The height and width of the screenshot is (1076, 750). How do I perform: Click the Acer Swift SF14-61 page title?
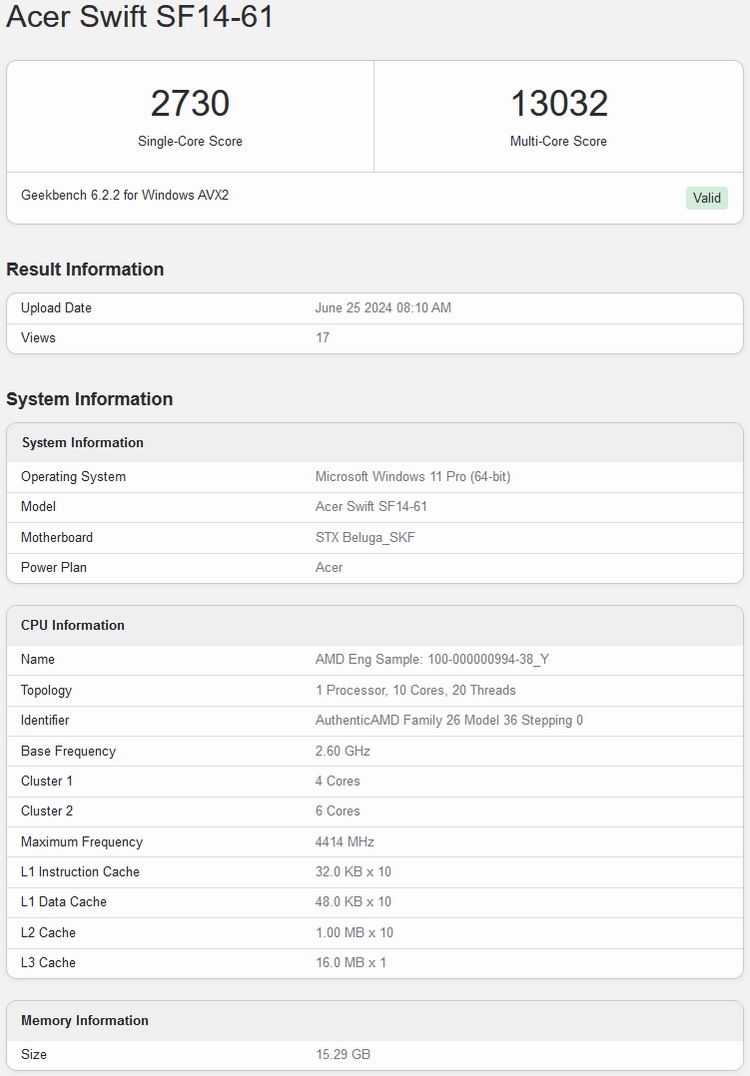(140, 17)
